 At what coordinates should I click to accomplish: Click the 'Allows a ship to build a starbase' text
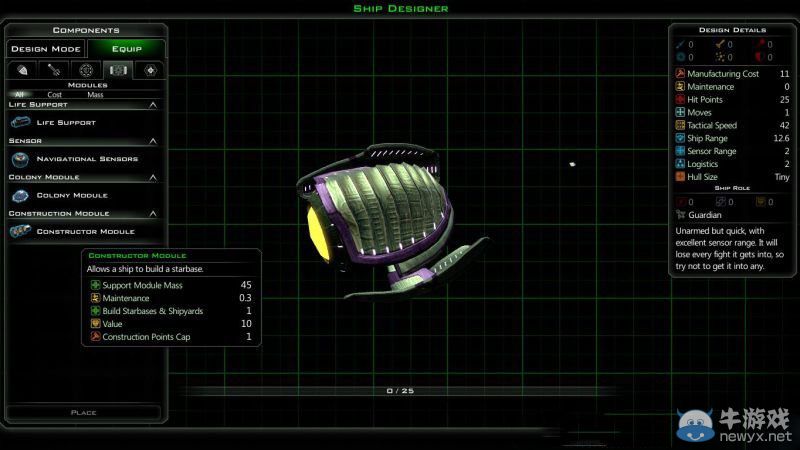[x=145, y=269]
